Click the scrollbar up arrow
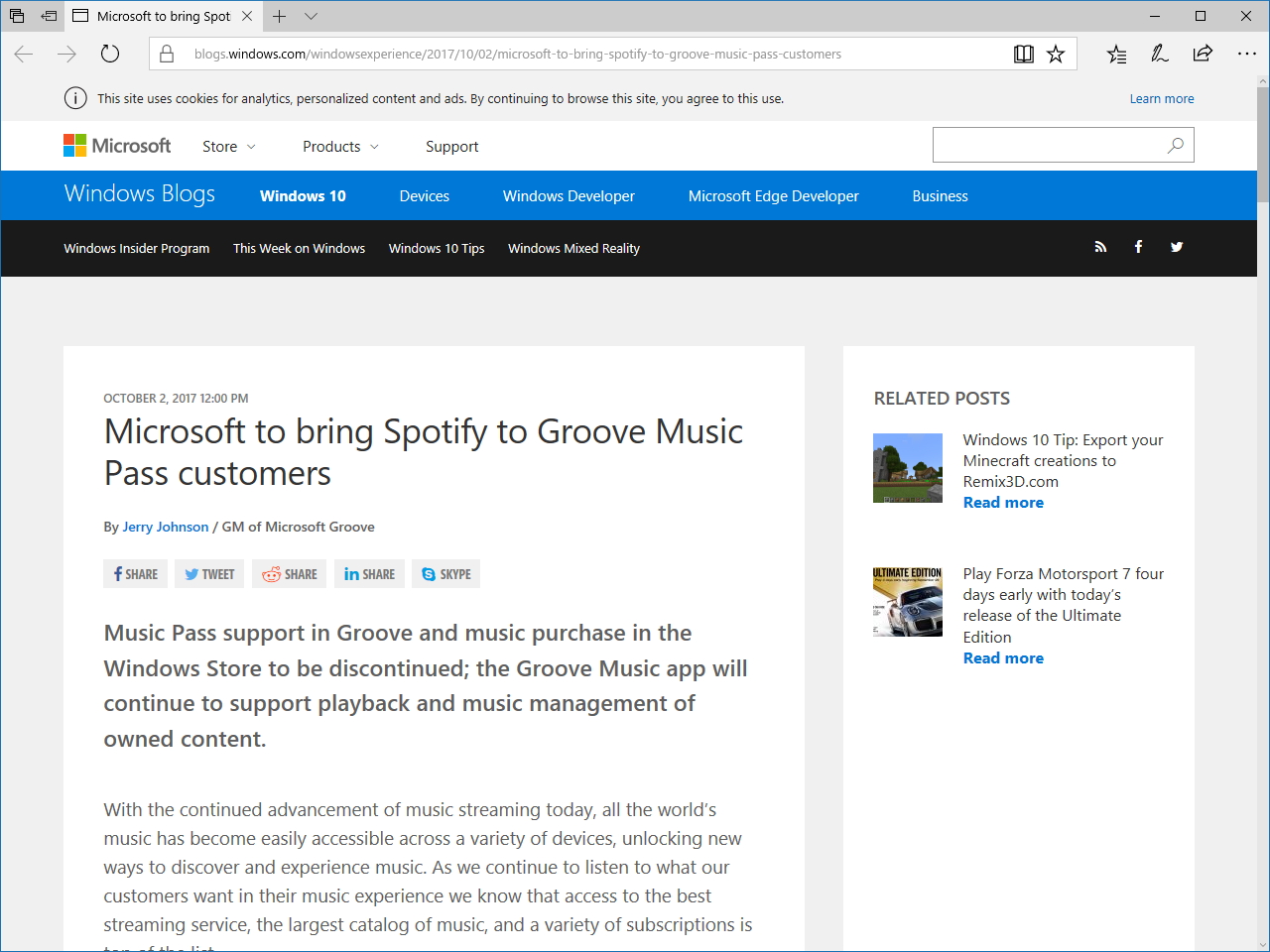The height and width of the screenshot is (952, 1270). (x=1262, y=82)
